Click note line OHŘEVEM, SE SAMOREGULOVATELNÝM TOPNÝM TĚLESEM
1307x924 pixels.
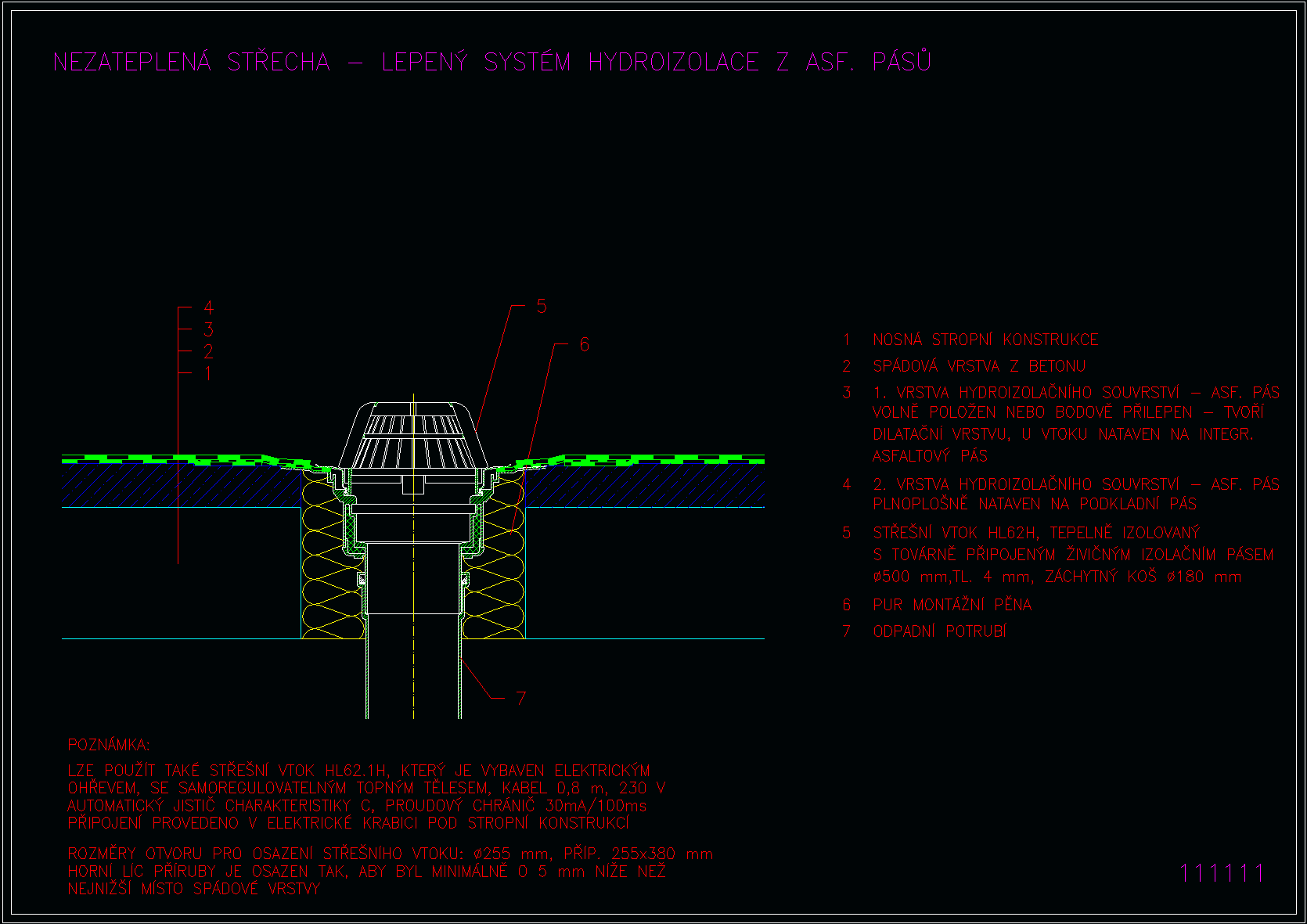[x=366, y=787]
